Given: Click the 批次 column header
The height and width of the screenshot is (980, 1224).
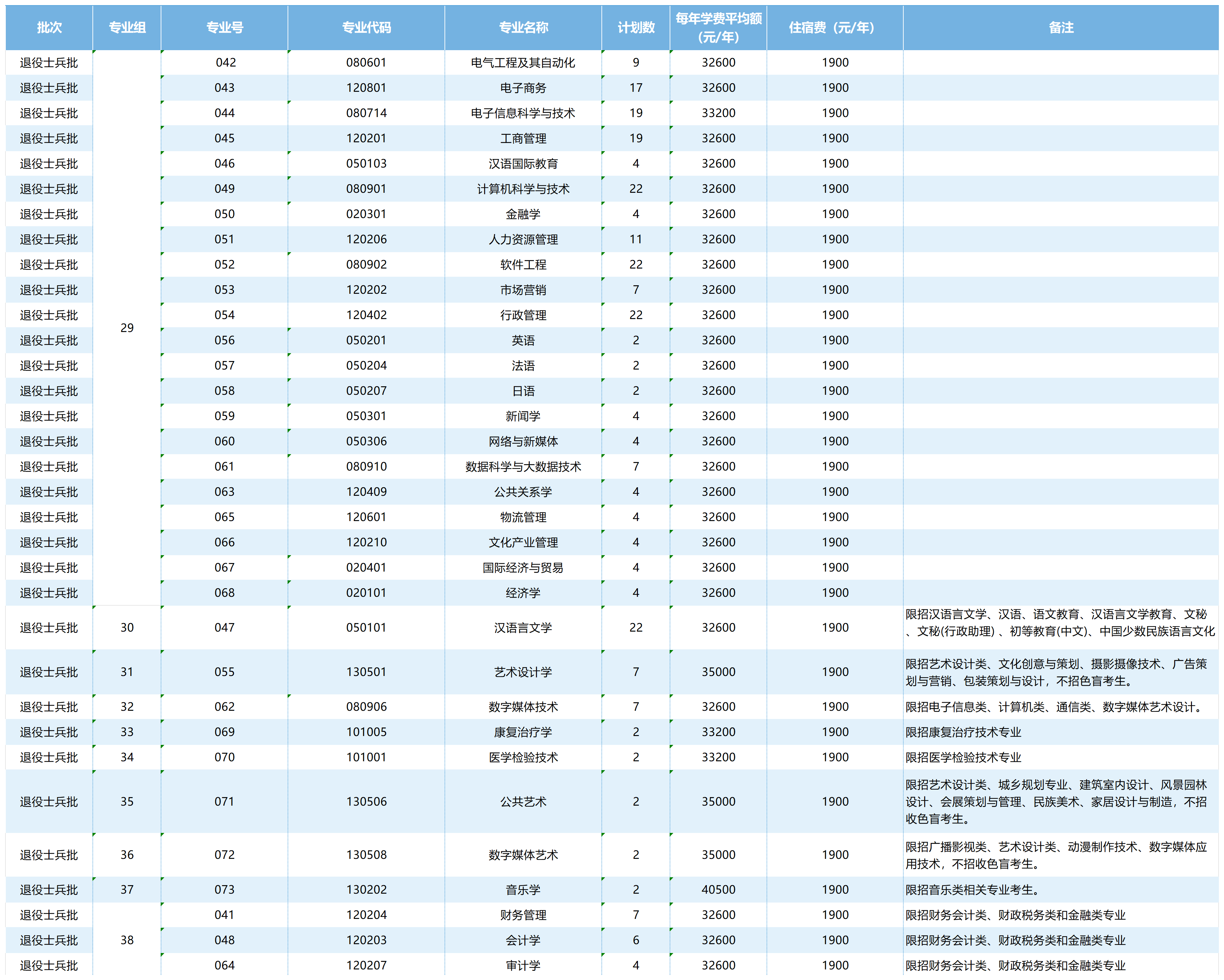Looking at the screenshot, I should 49,27.
